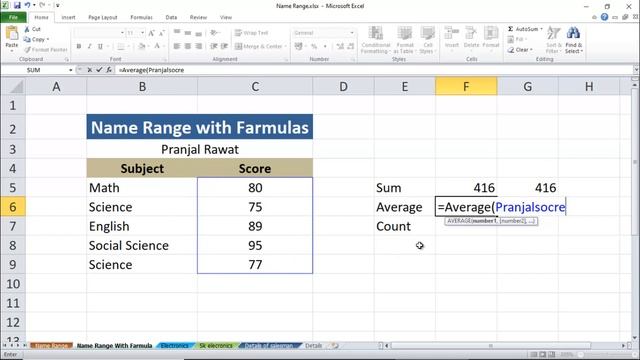Toggle Underline formatting
The height and width of the screenshot is (360, 640).
pos(100,47)
